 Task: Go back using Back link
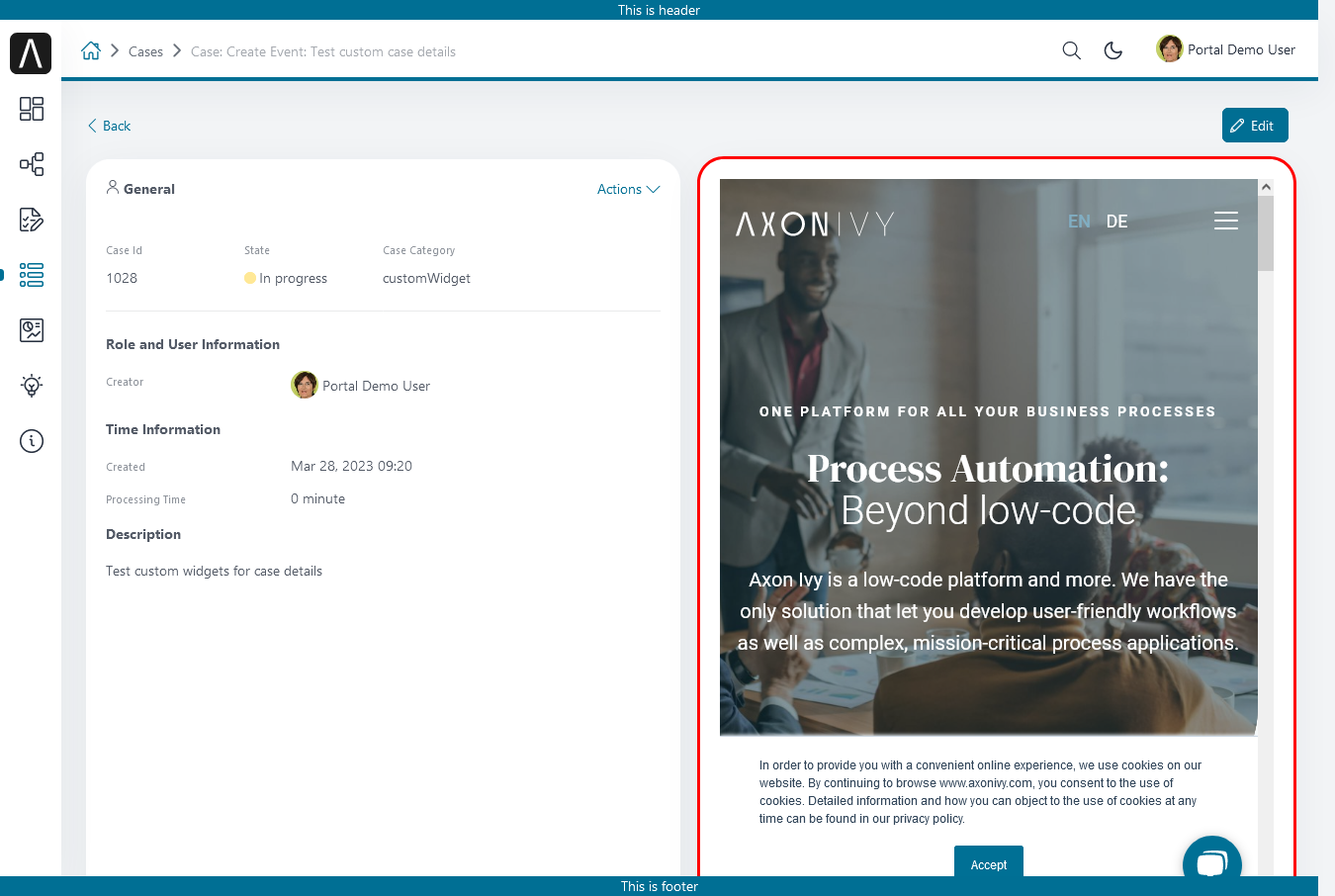pos(109,126)
